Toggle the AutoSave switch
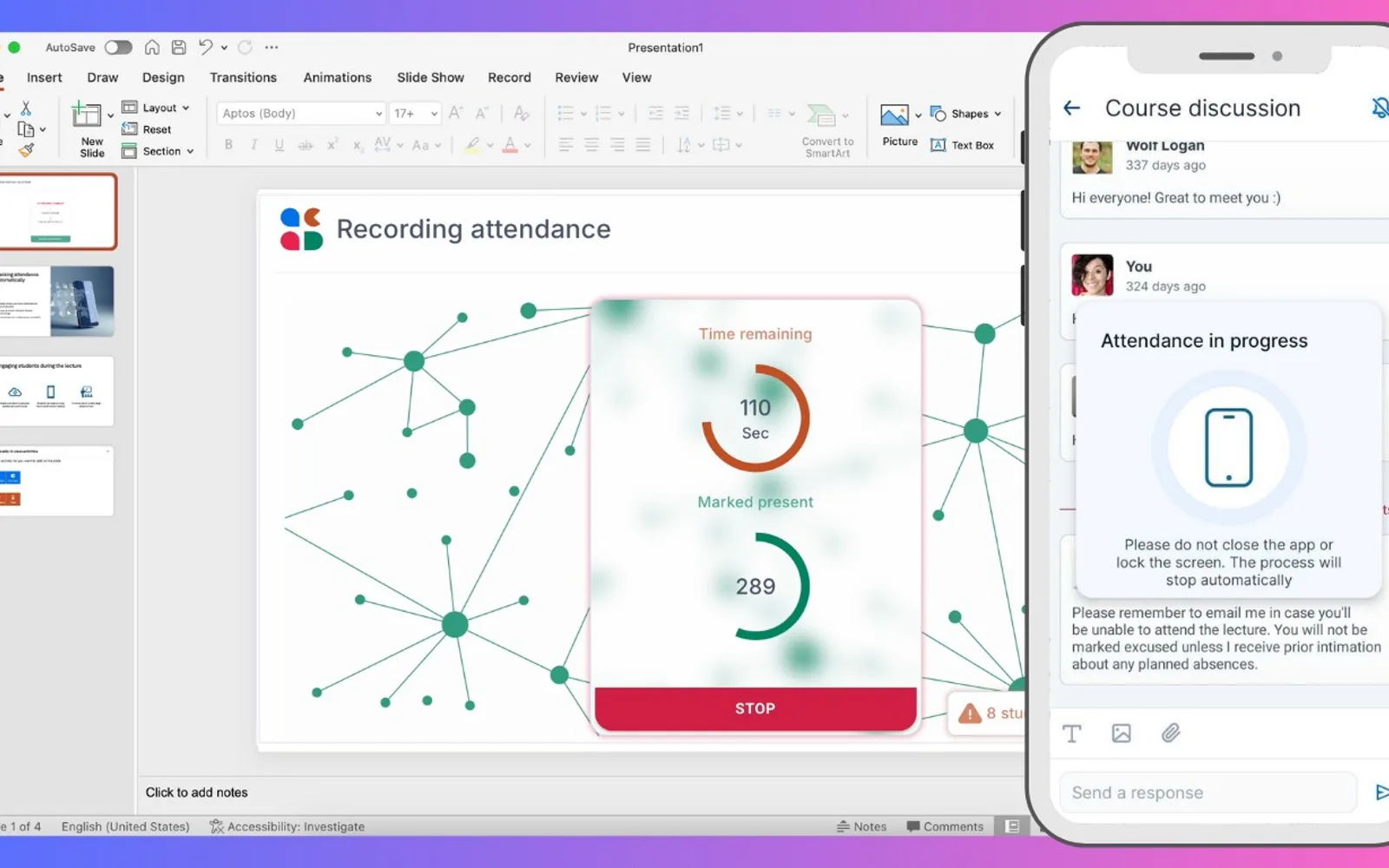Screen dimensions: 1389x868 coord(118,48)
